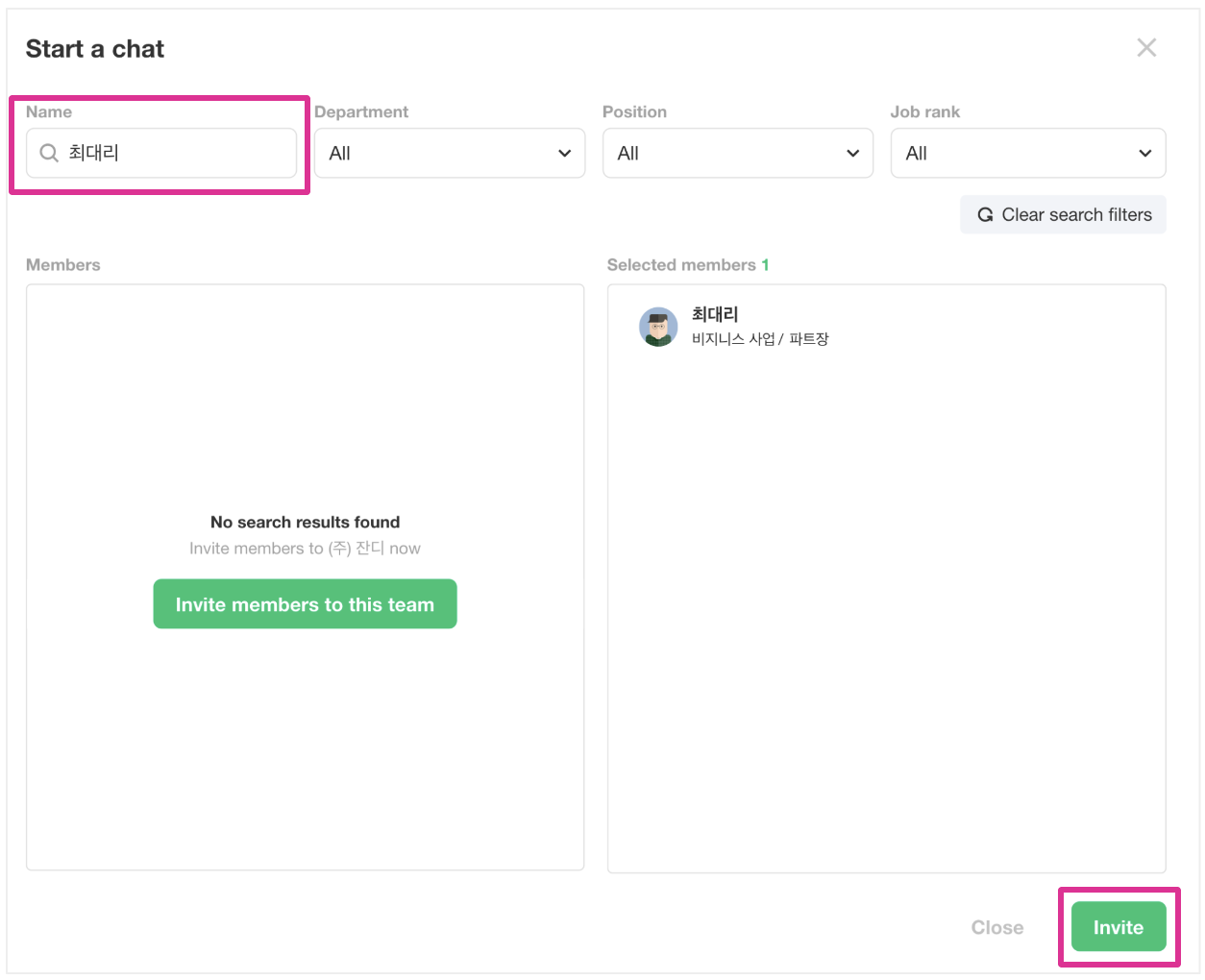Click the Department dropdown chevron arrow
This screenshot has height=980, width=1205.
pos(565,154)
